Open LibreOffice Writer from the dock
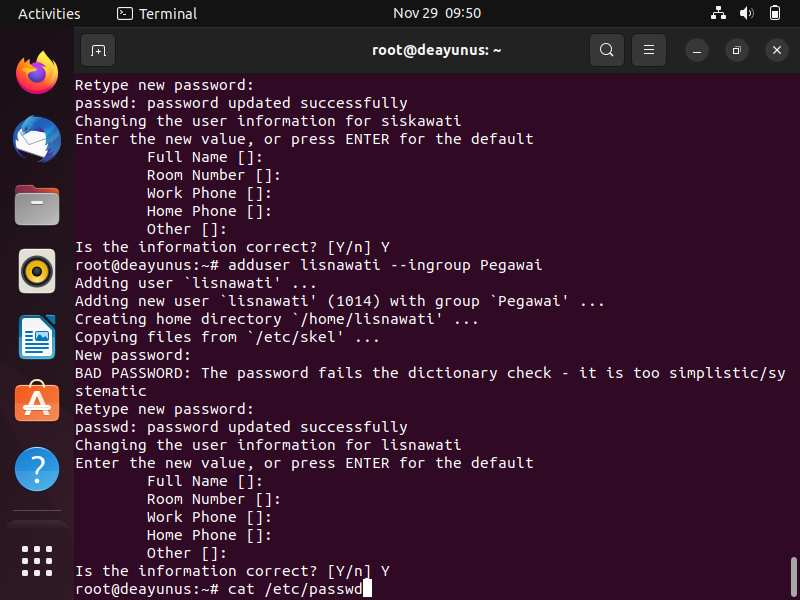This screenshot has width=800, height=600. [37, 337]
